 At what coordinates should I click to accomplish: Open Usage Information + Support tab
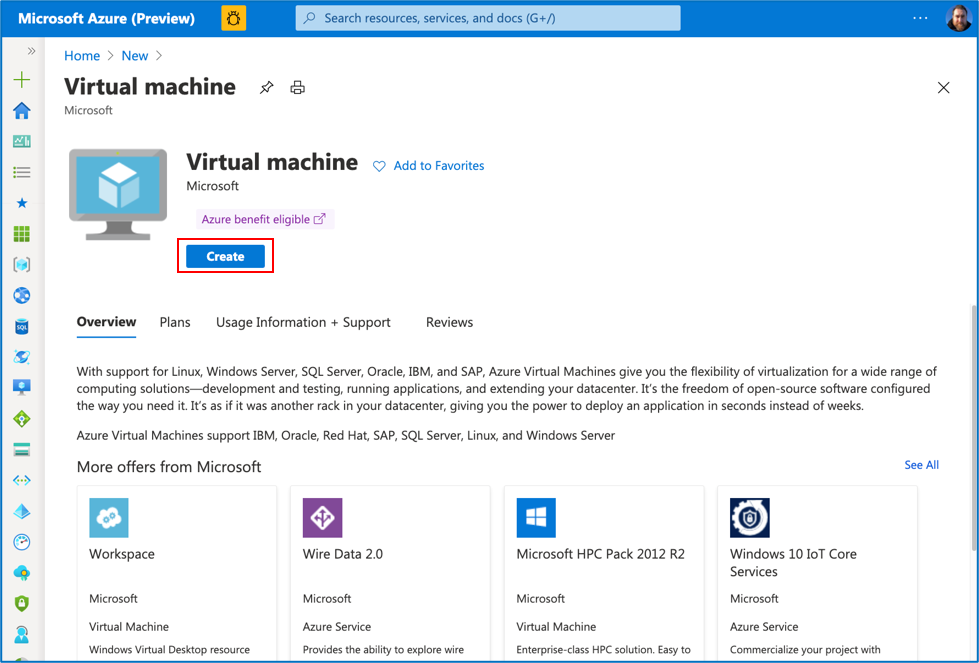(303, 322)
